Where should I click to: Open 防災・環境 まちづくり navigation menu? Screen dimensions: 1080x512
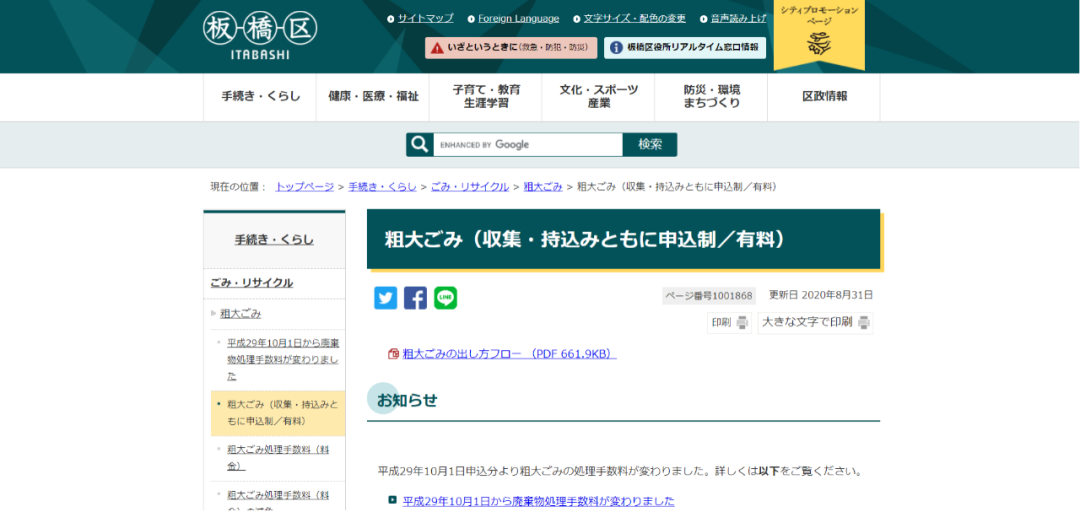point(712,97)
